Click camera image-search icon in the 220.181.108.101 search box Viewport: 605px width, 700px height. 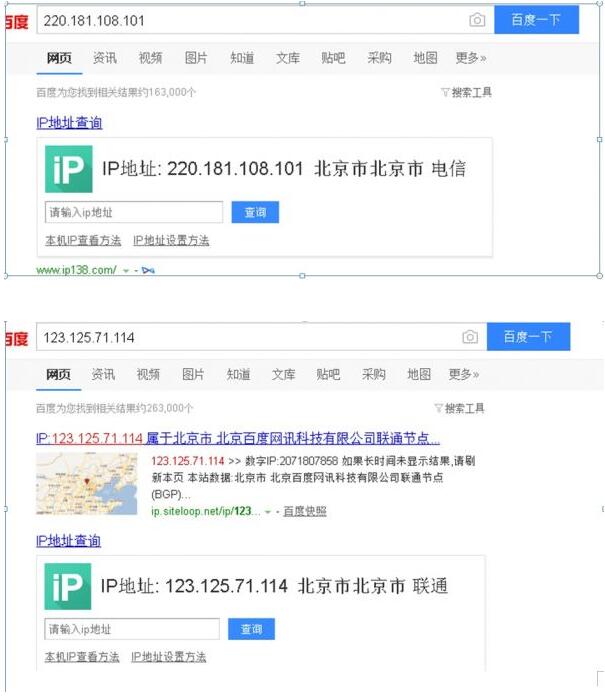click(x=477, y=20)
